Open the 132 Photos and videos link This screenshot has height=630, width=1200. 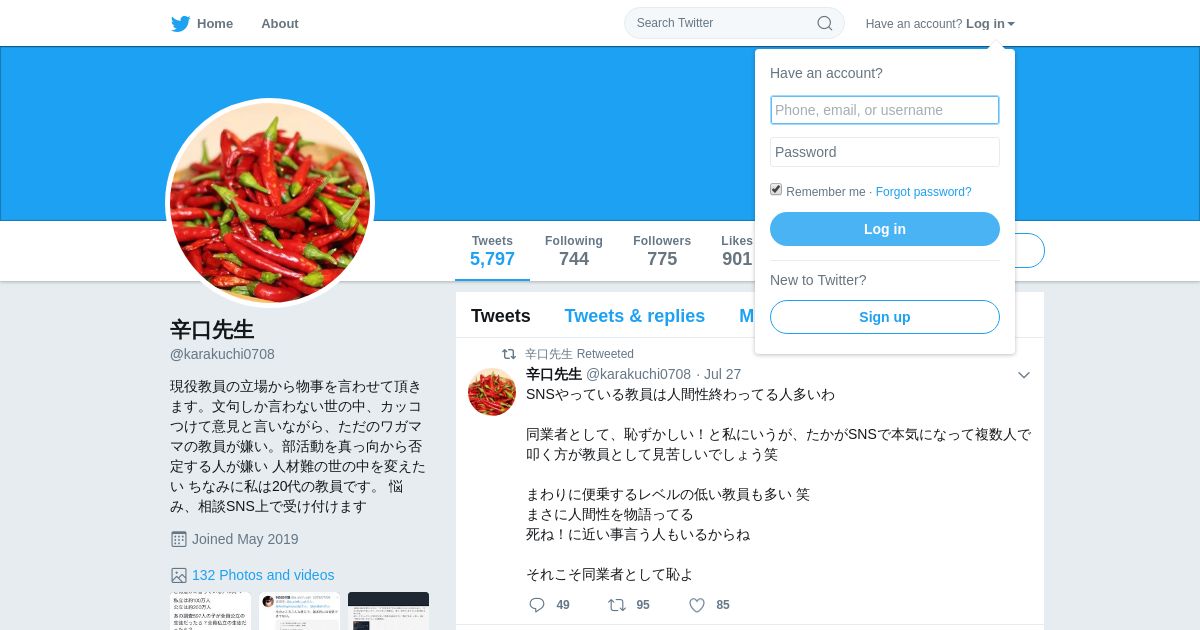tap(263, 575)
